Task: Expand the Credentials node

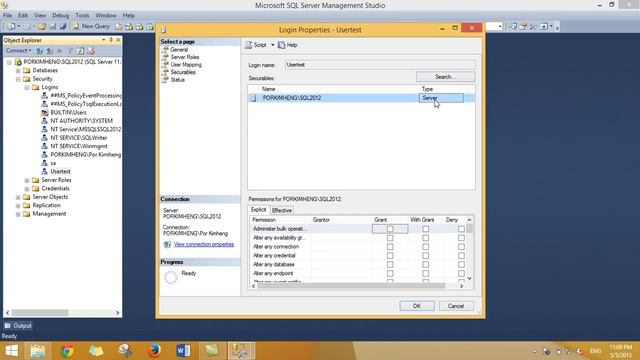Action: (x=27, y=189)
